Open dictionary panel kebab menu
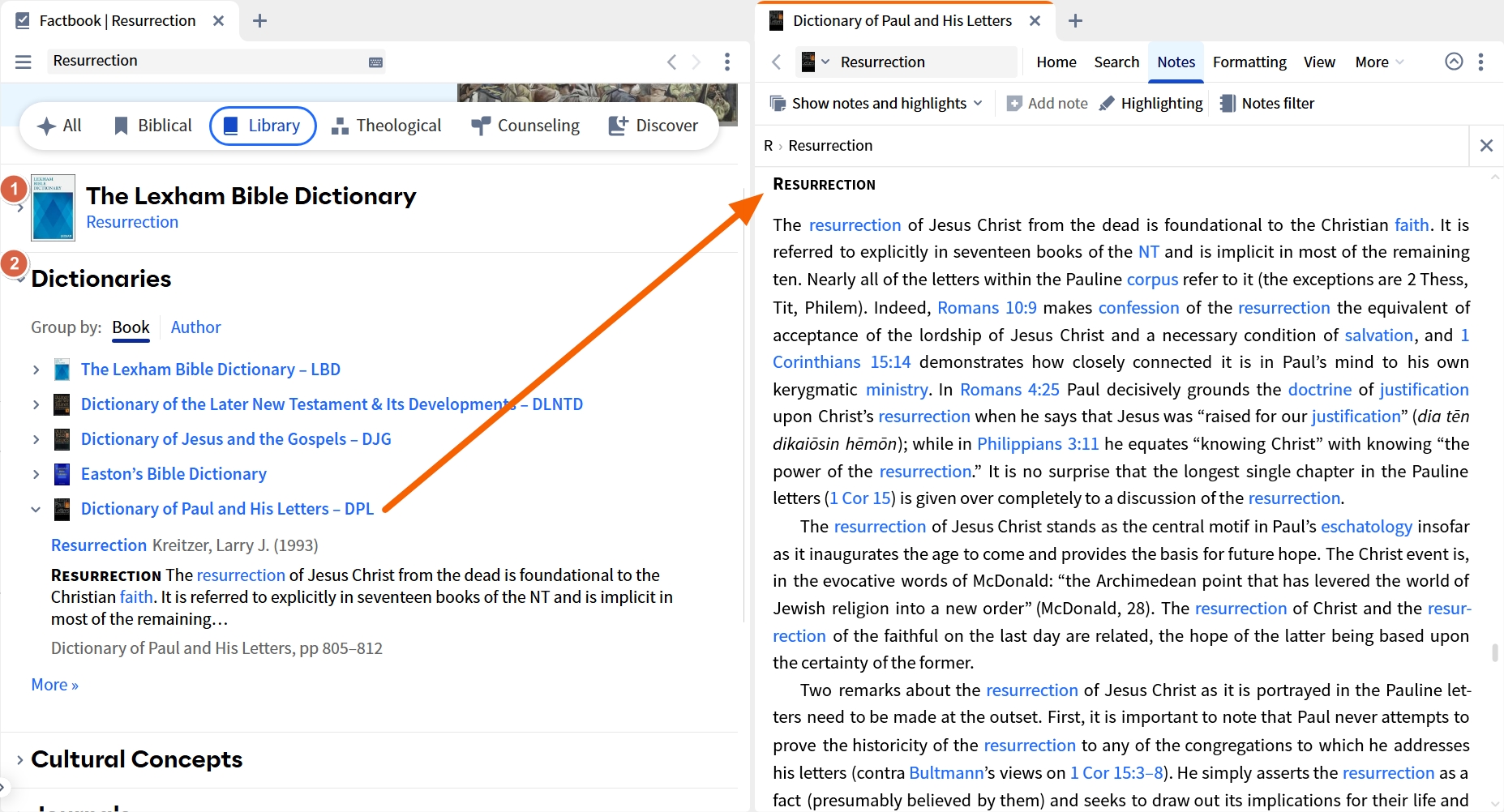The width and height of the screenshot is (1504, 812). 1480,62
